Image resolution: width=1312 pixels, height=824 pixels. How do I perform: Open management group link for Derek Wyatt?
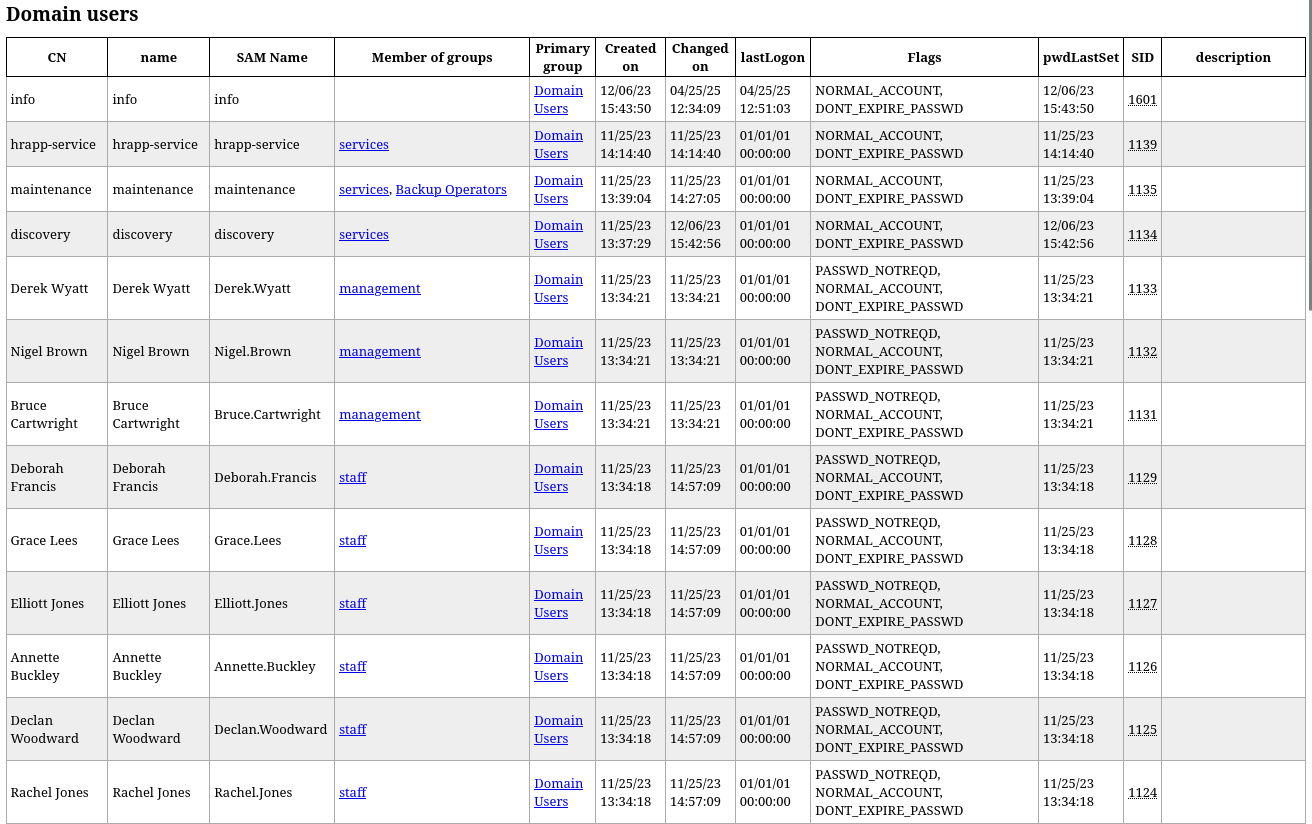[380, 288]
